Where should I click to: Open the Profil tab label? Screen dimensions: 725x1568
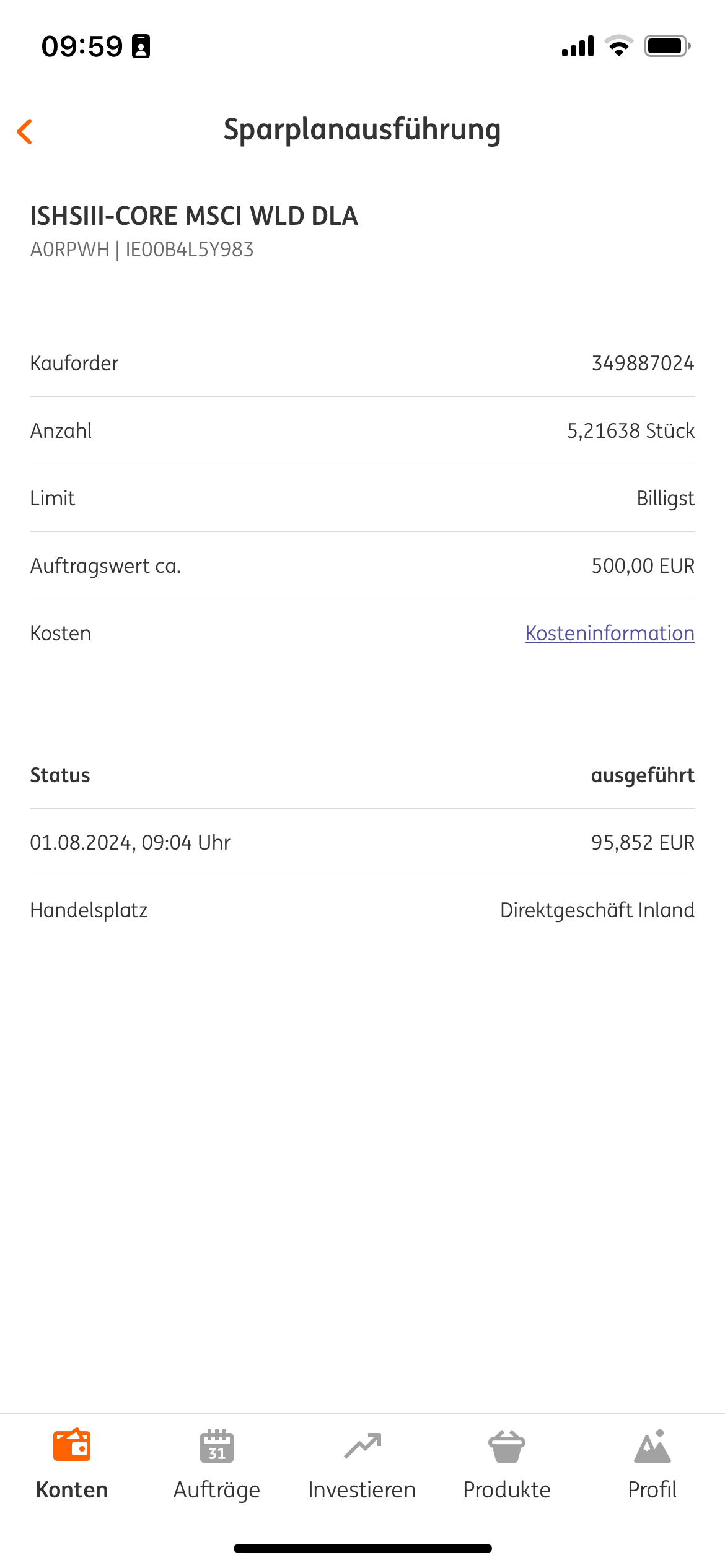pos(652,1490)
